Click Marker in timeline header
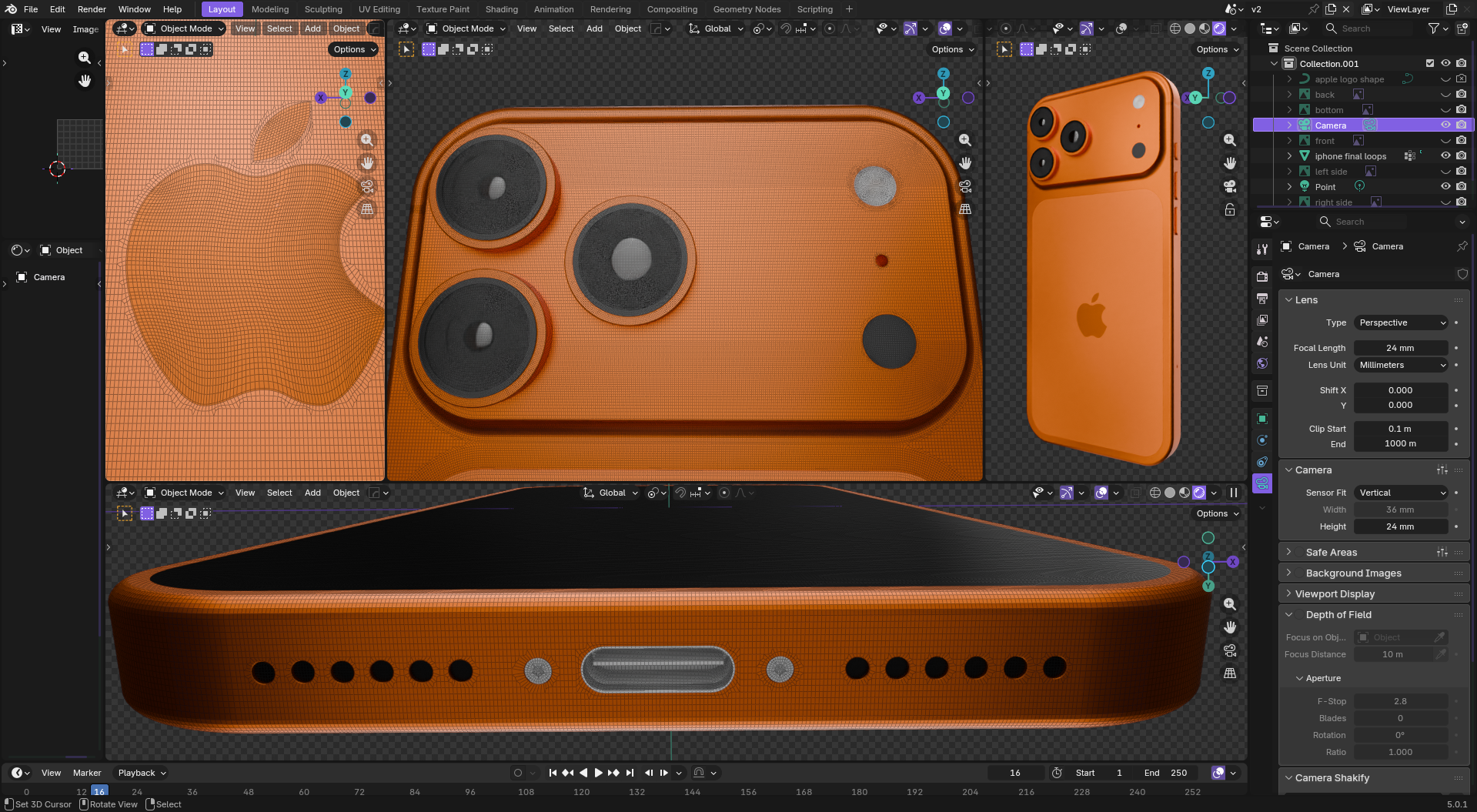 (x=87, y=773)
